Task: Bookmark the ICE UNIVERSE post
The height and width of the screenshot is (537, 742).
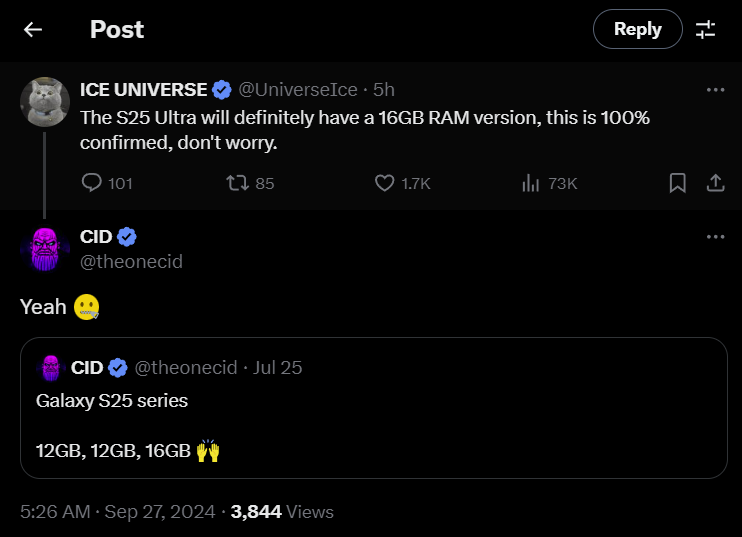Action: click(677, 183)
